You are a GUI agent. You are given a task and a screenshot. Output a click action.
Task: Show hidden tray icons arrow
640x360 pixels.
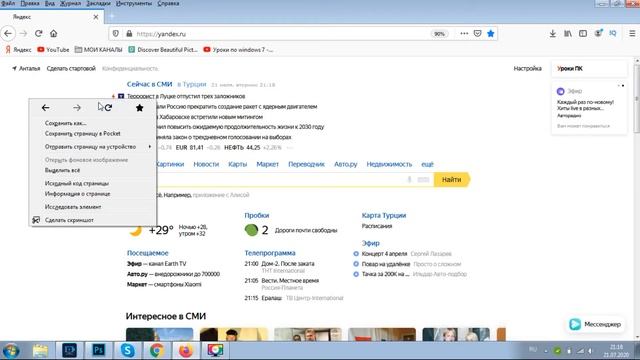546,351
